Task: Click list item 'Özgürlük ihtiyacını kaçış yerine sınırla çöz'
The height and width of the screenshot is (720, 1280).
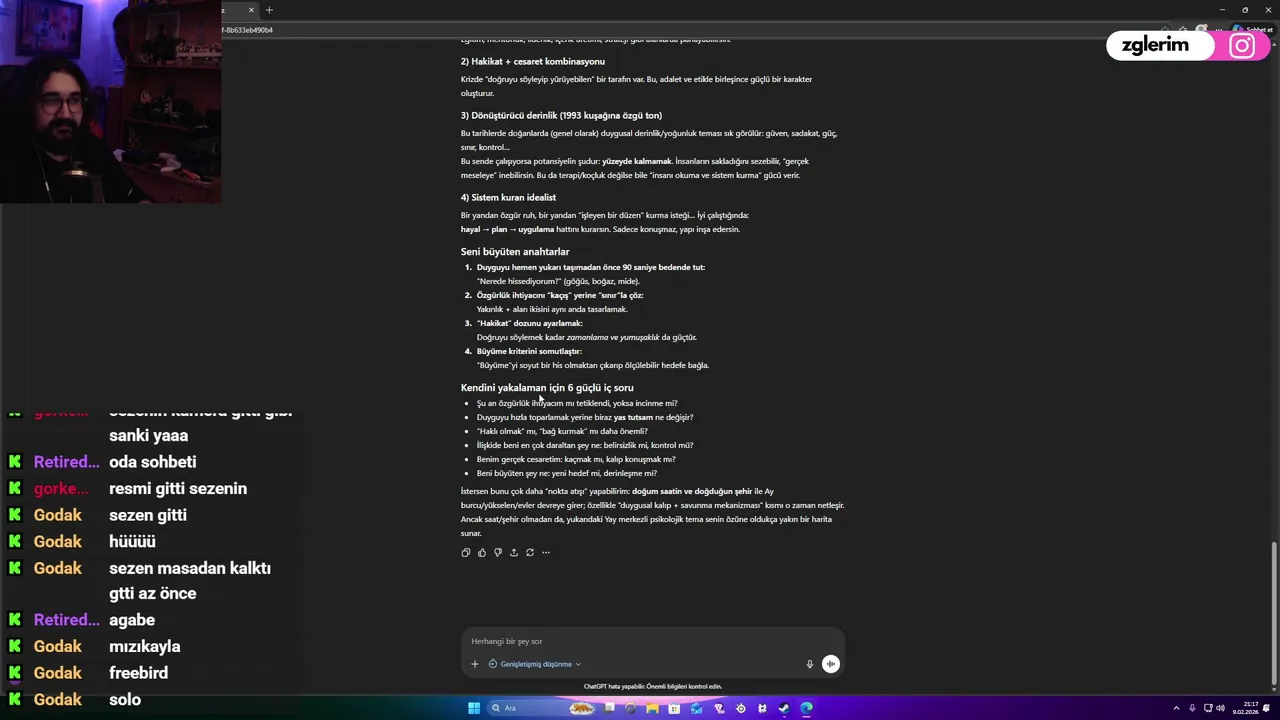Action: (560, 295)
